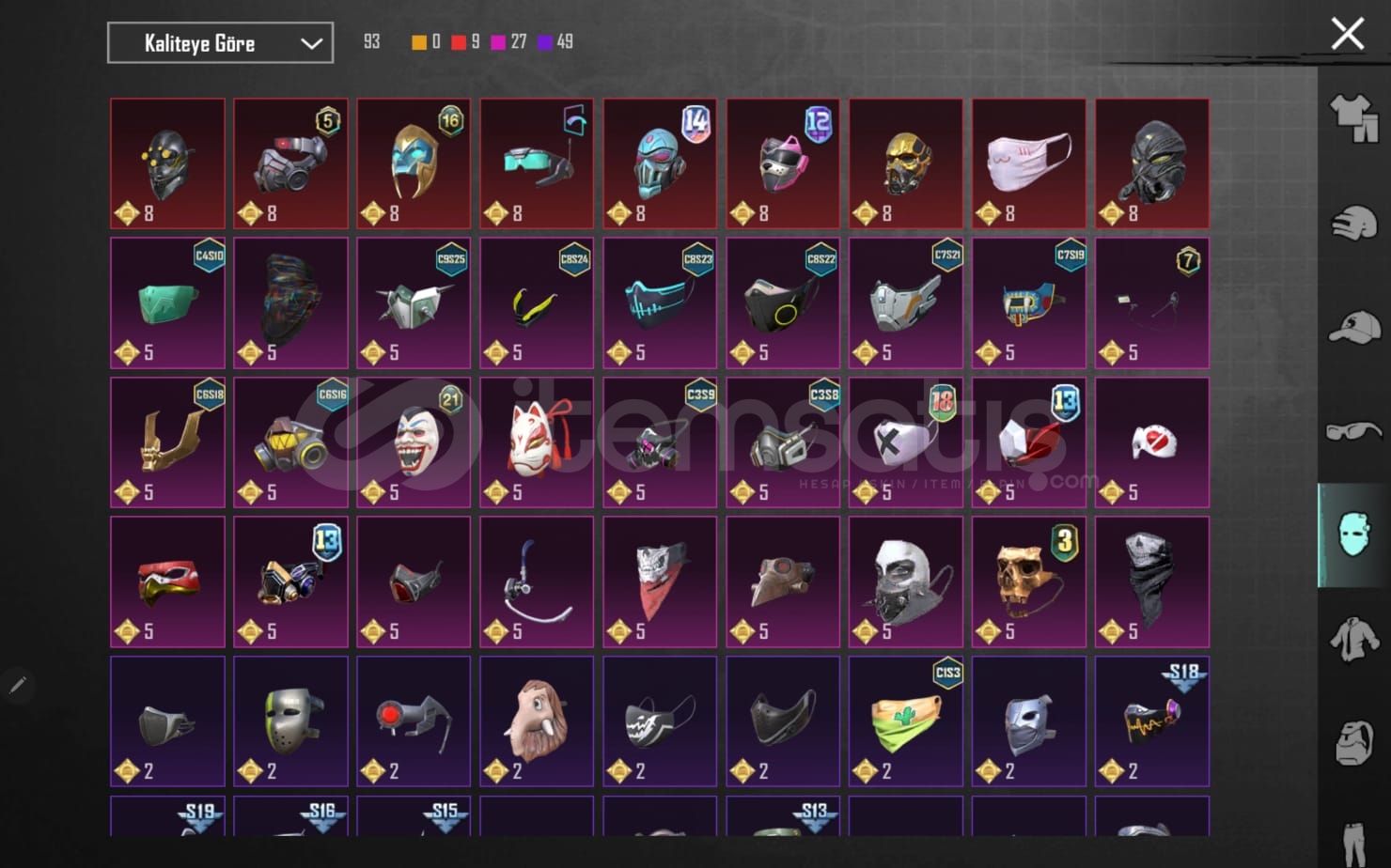
Task: Click the orange rarity color square
Action: pos(419,42)
